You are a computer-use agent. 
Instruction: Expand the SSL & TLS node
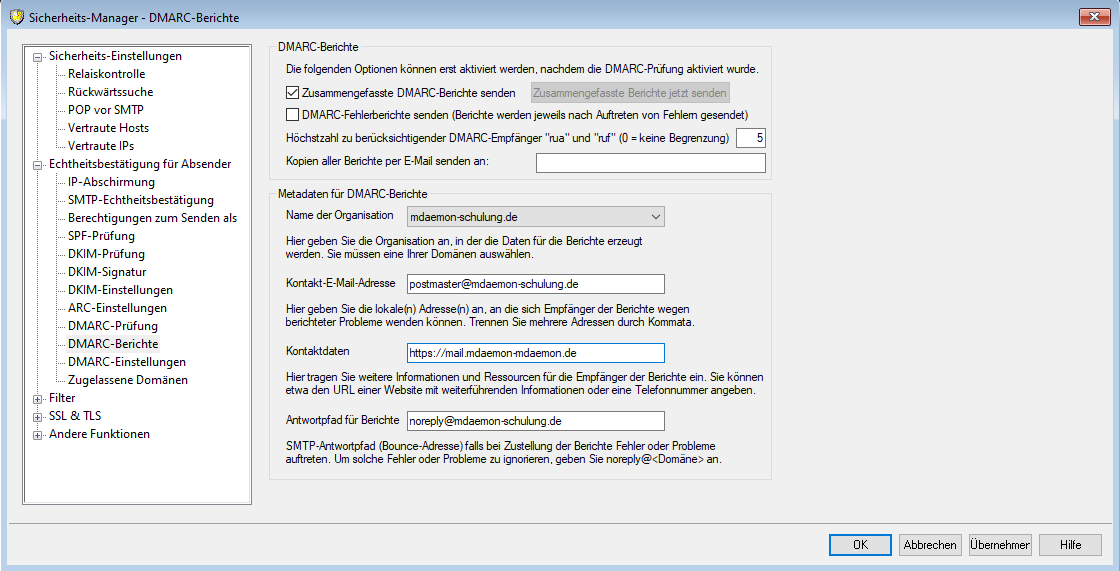click(x=38, y=417)
